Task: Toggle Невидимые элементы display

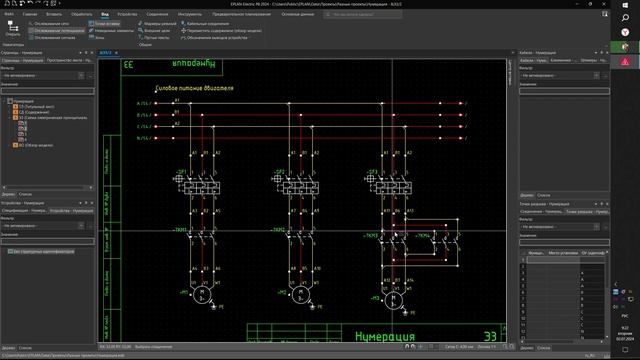Action: 111,31
